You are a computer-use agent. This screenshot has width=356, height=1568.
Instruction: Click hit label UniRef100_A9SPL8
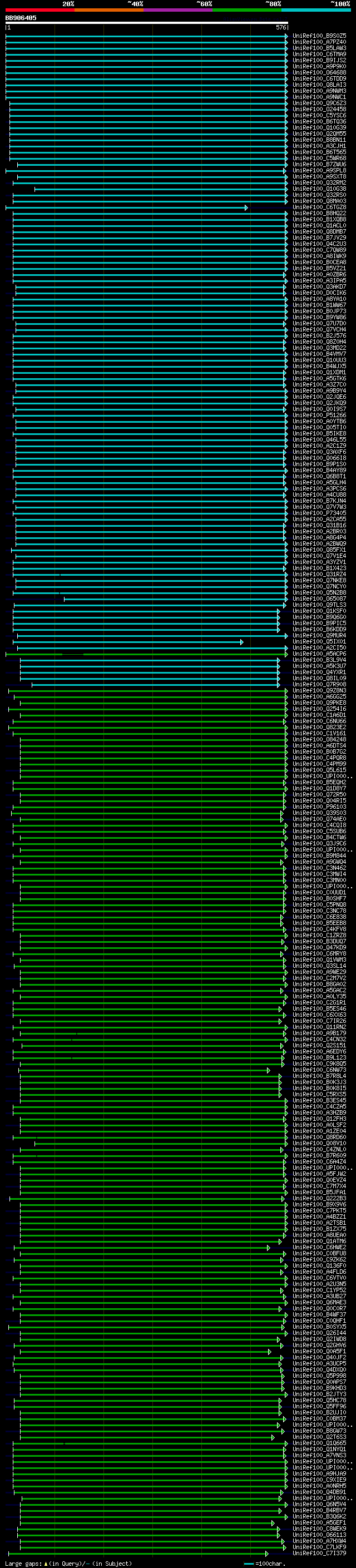coord(319,170)
